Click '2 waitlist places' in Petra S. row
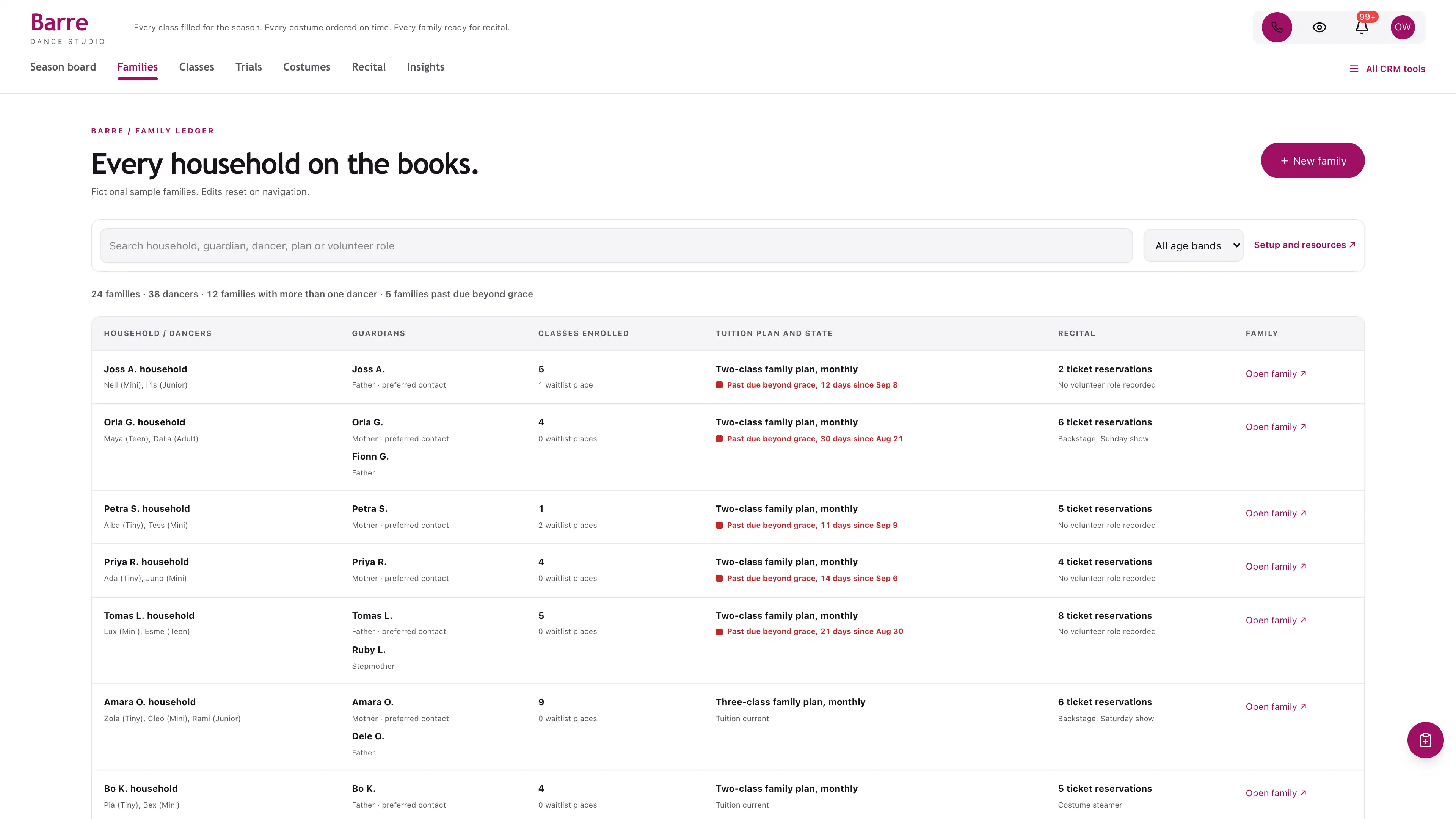Viewport: 1456px width, 819px height. coord(568,525)
